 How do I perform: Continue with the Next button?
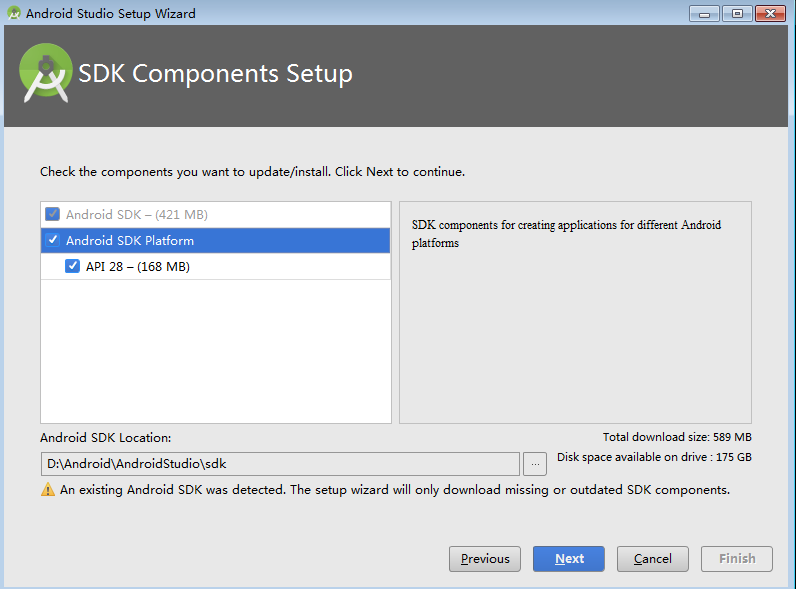[569, 559]
